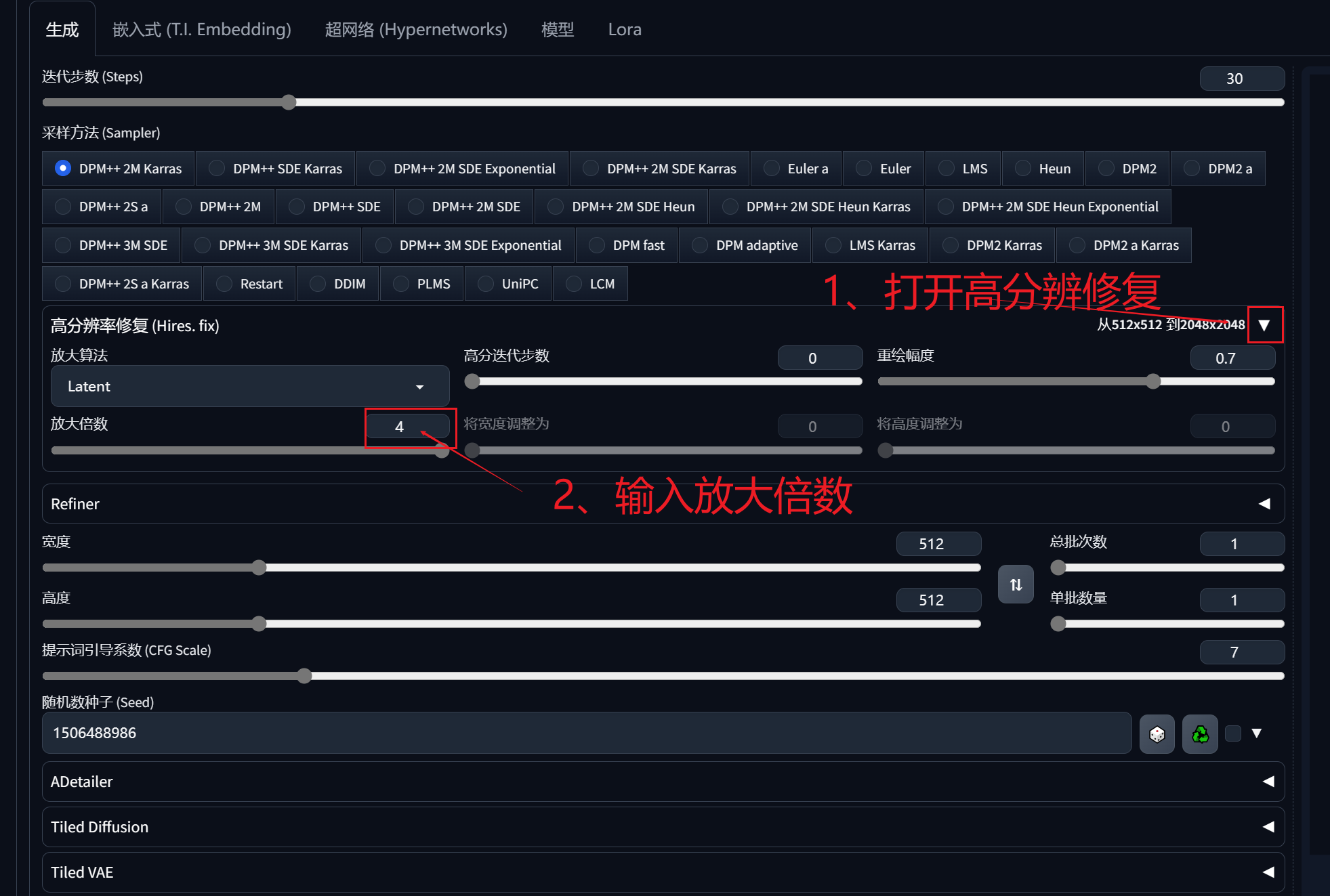Open the 嵌入式 (T.I. Embedding) tab

(202, 30)
